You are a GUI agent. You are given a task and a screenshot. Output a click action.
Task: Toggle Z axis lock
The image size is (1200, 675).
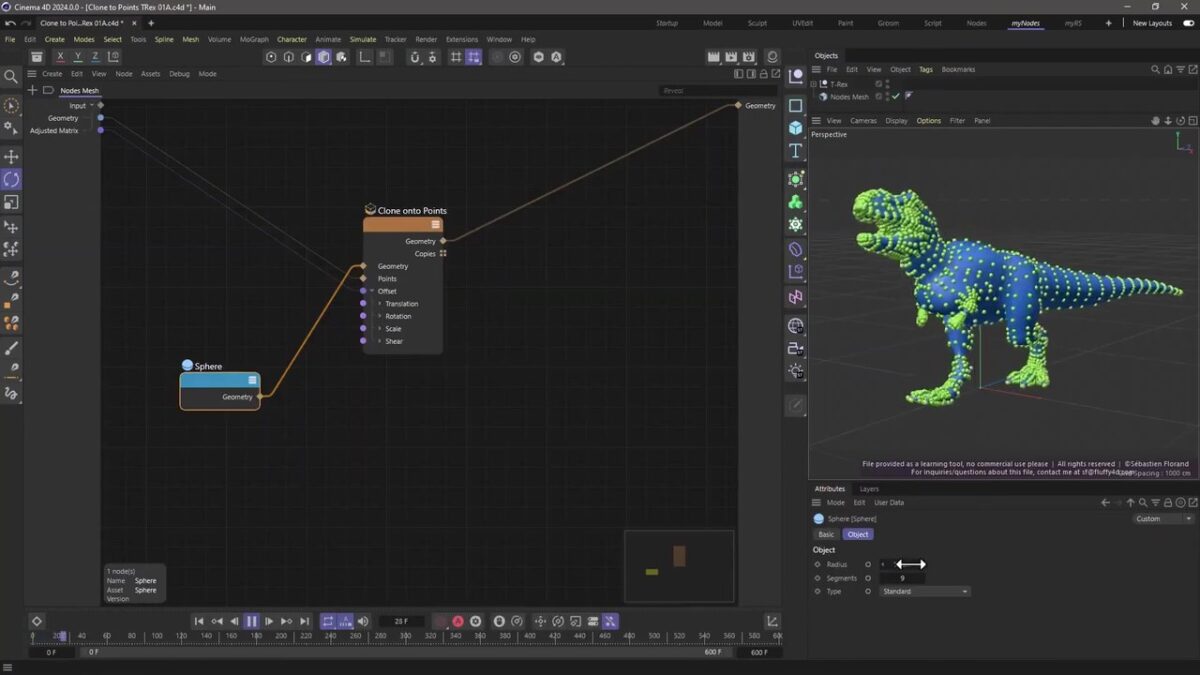(x=95, y=57)
